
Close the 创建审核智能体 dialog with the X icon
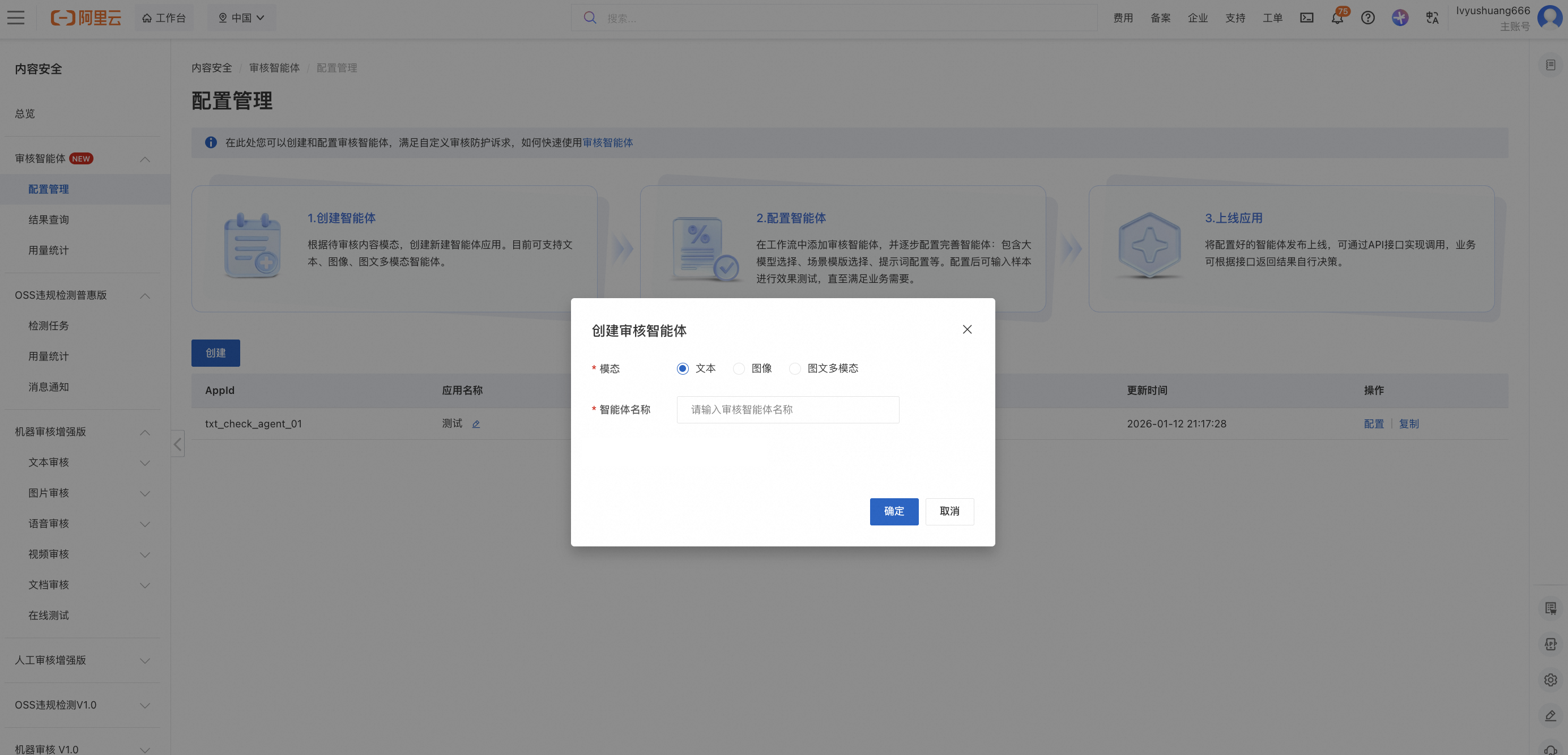966,329
